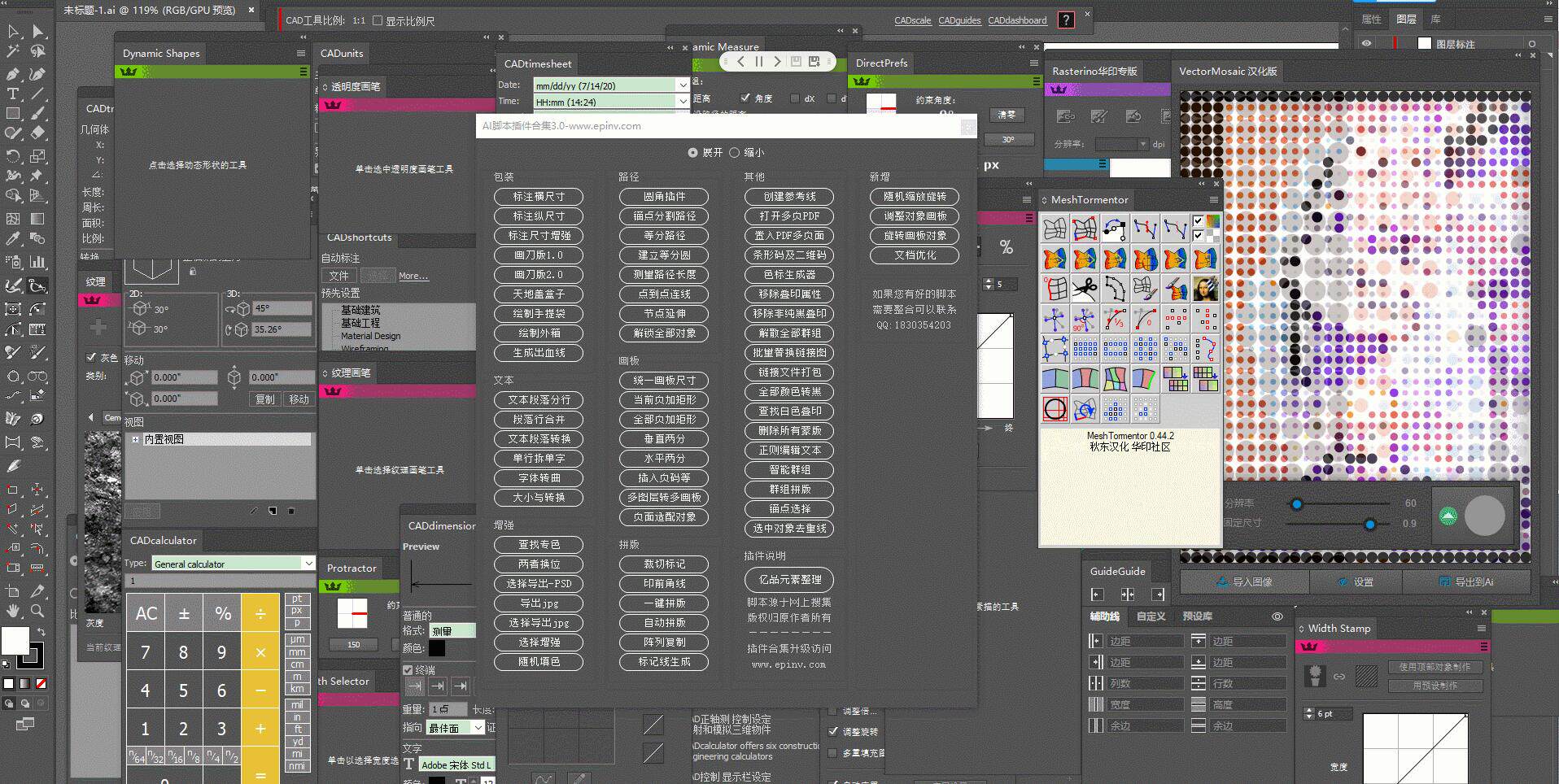Click the save icon in Dynamic Measure panel
This screenshot has width=1559, height=784.
tap(796, 61)
